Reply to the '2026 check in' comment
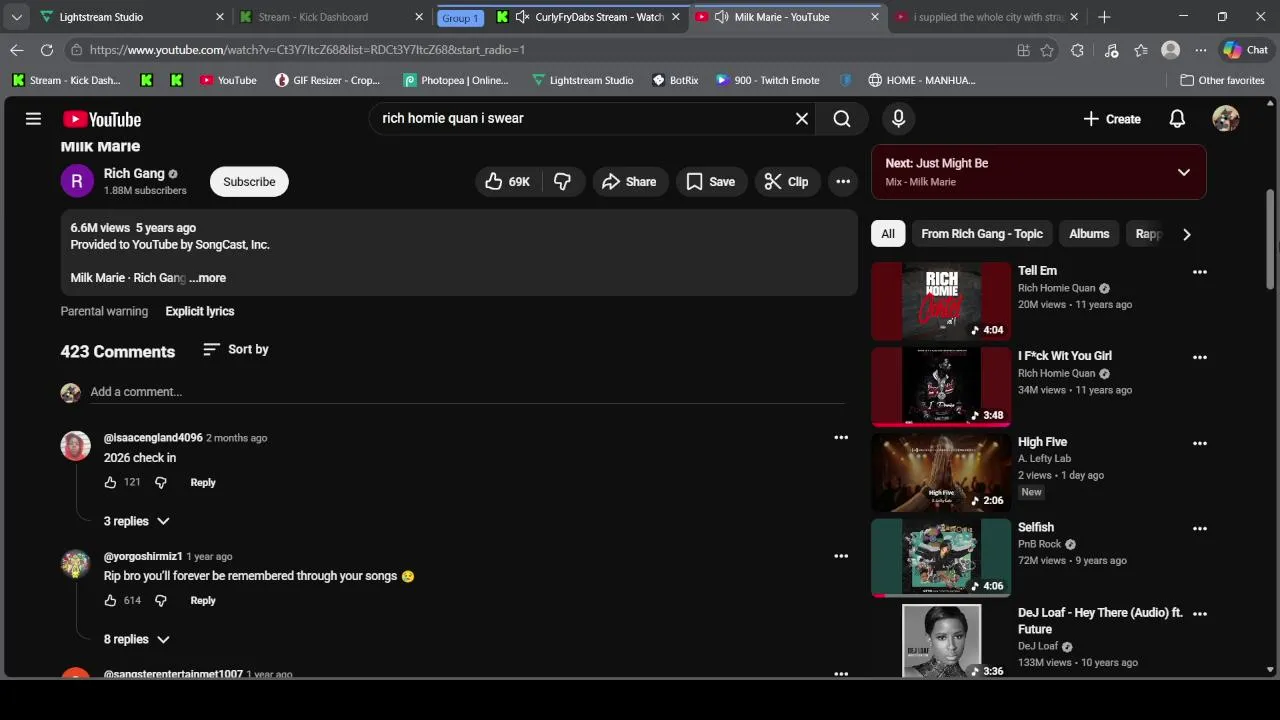Screen dimensions: 1280x720 [203, 482]
